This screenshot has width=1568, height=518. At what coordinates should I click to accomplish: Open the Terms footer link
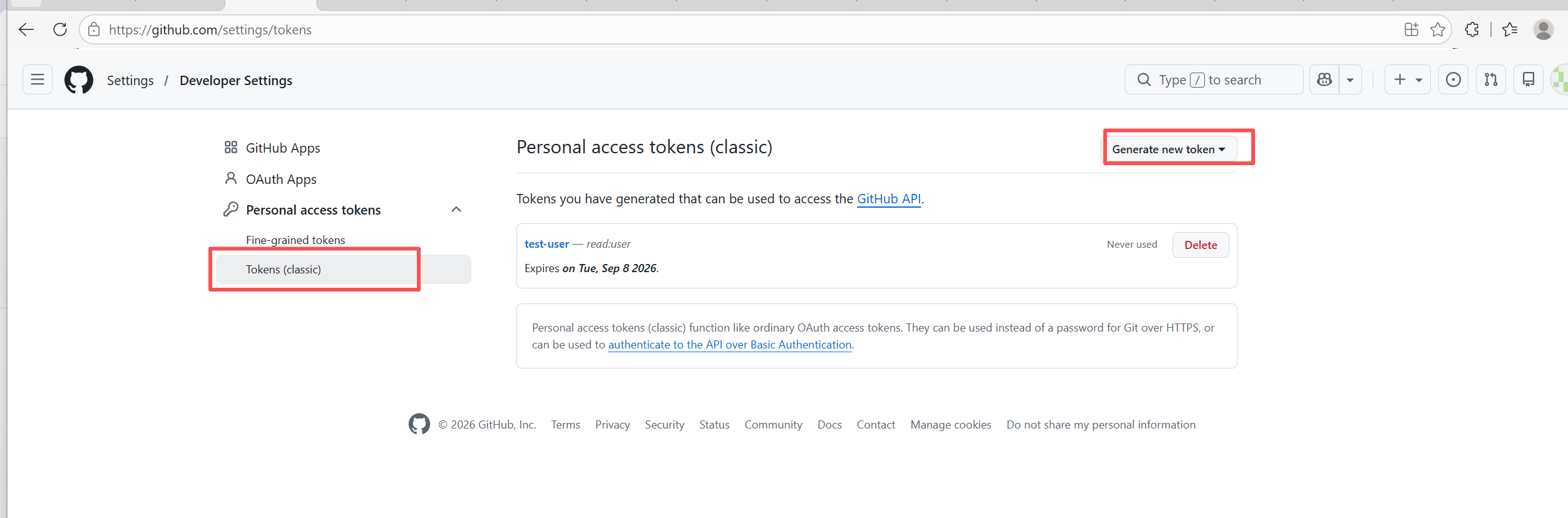566,424
